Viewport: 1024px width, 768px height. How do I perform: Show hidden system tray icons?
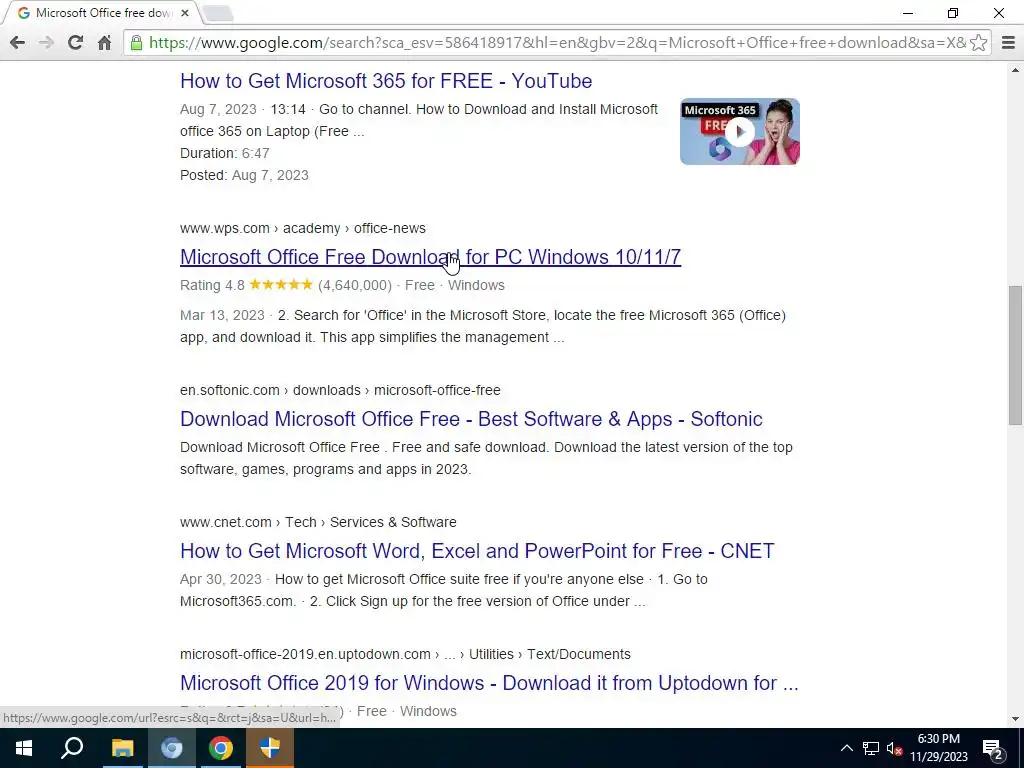[x=846, y=748]
